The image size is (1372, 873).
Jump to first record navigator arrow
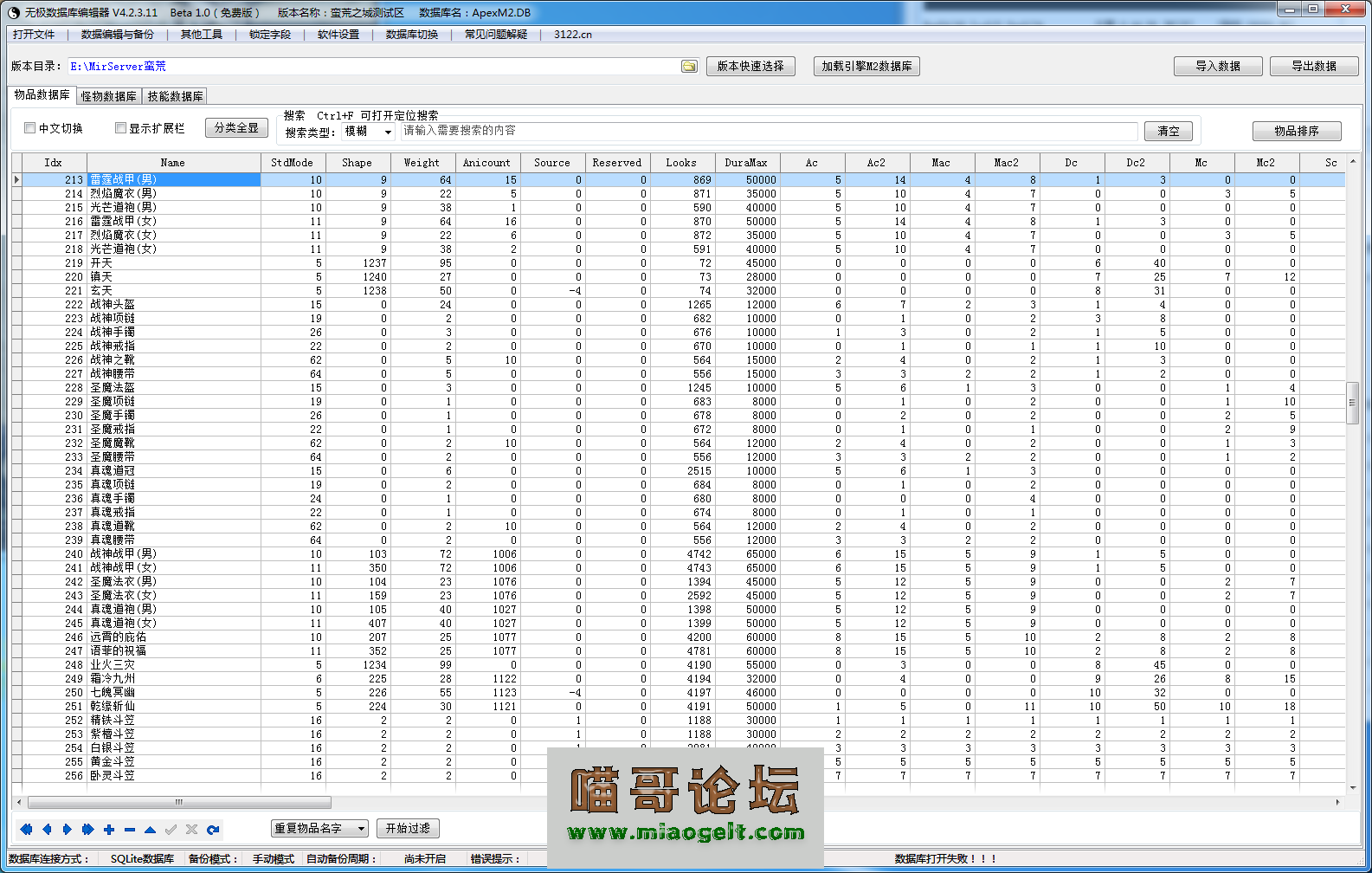pyautogui.click(x=26, y=829)
